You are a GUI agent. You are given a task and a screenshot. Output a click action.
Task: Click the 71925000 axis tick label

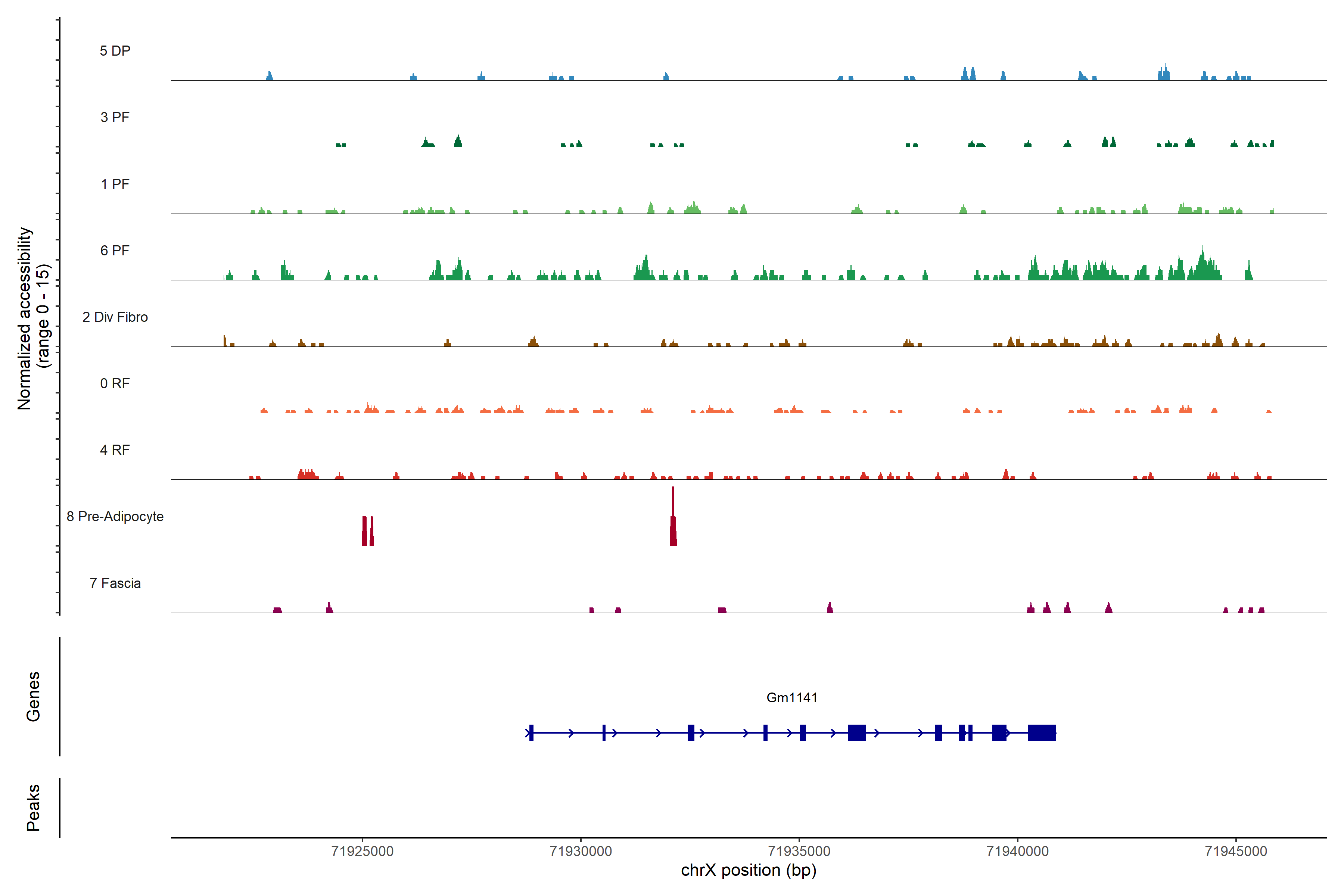pyautogui.click(x=362, y=851)
